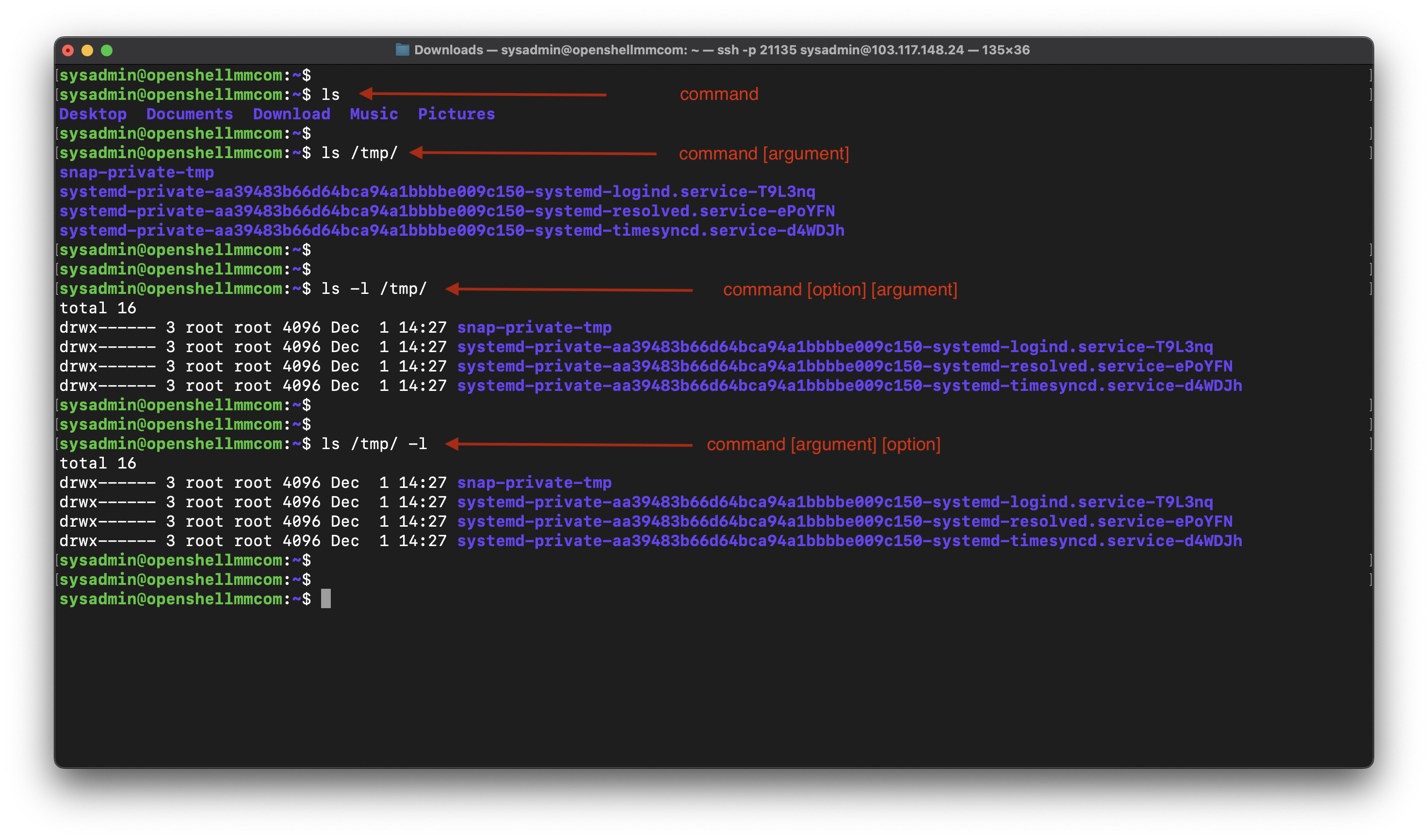The height and width of the screenshot is (840, 1428).
Task: Click the Desktop directory name
Action: [x=93, y=114]
